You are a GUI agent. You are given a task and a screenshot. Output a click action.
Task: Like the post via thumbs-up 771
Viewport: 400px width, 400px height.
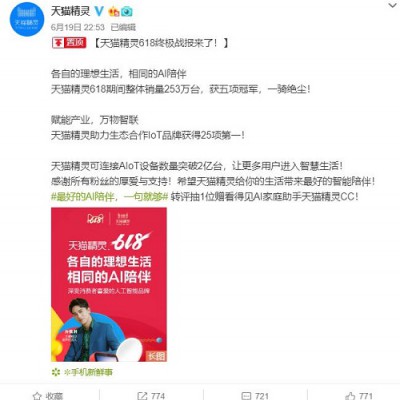(359, 396)
